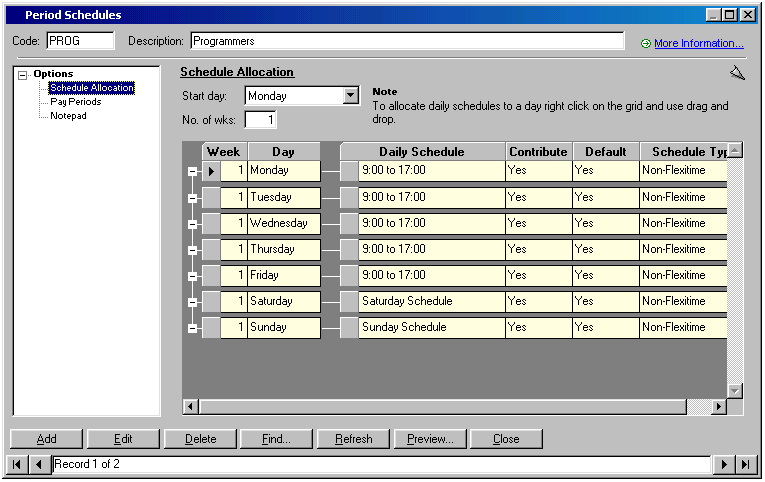Open the Find dialog button
The image size is (765, 482).
[276, 439]
